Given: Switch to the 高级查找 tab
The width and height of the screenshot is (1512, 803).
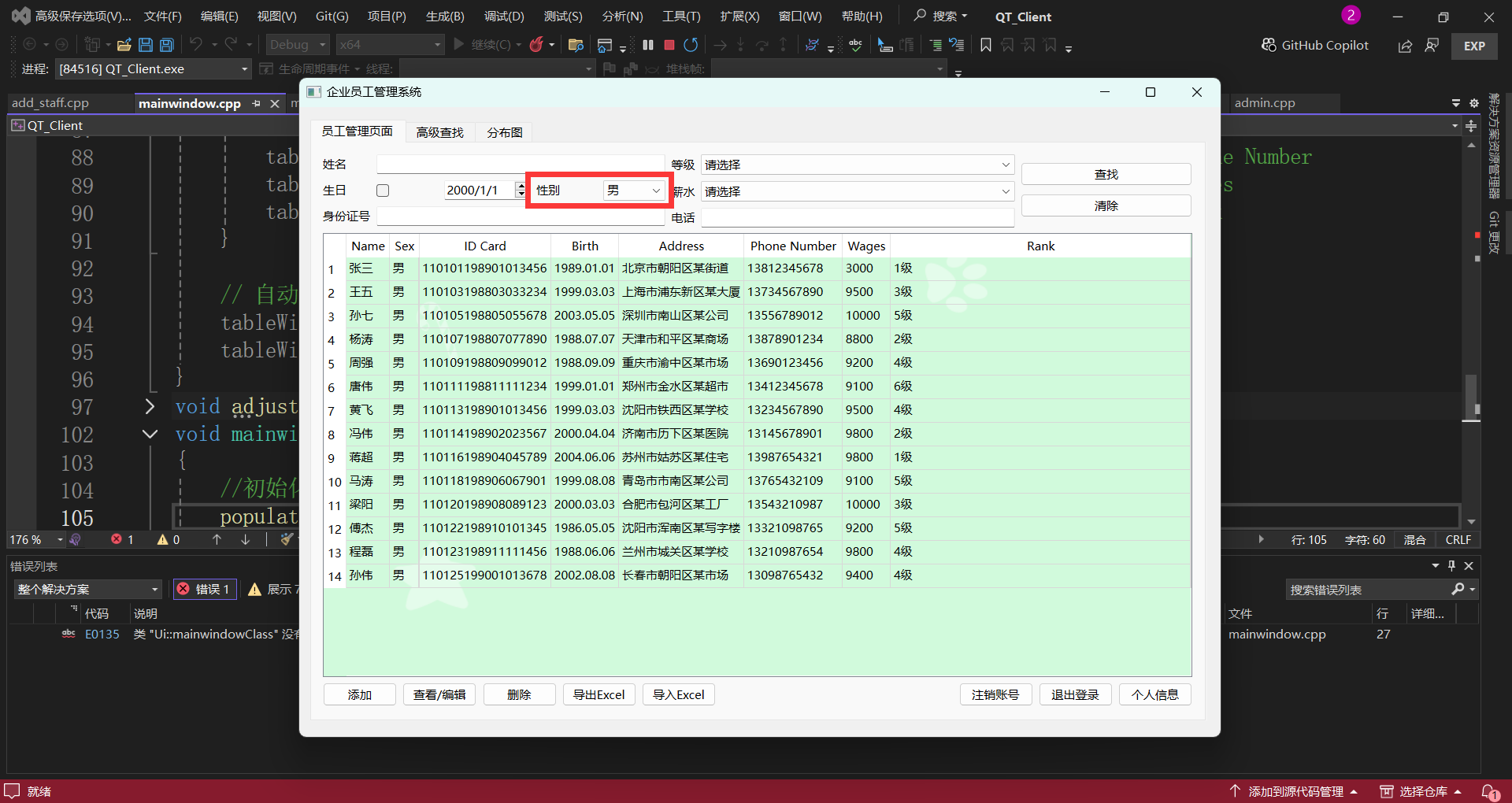Looking at the screenshot, I should click(439, 132).
